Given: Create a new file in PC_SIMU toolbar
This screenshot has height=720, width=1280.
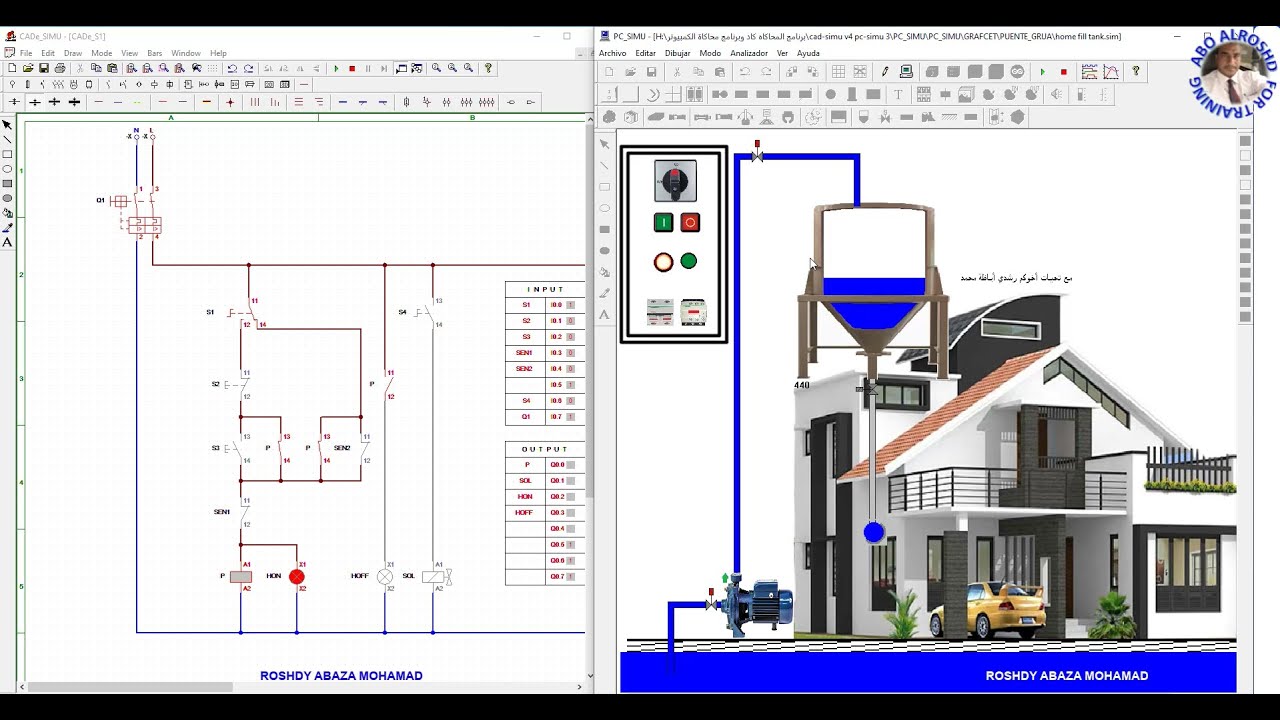Looking at the screenshot, I should click(x=609, y=72).
